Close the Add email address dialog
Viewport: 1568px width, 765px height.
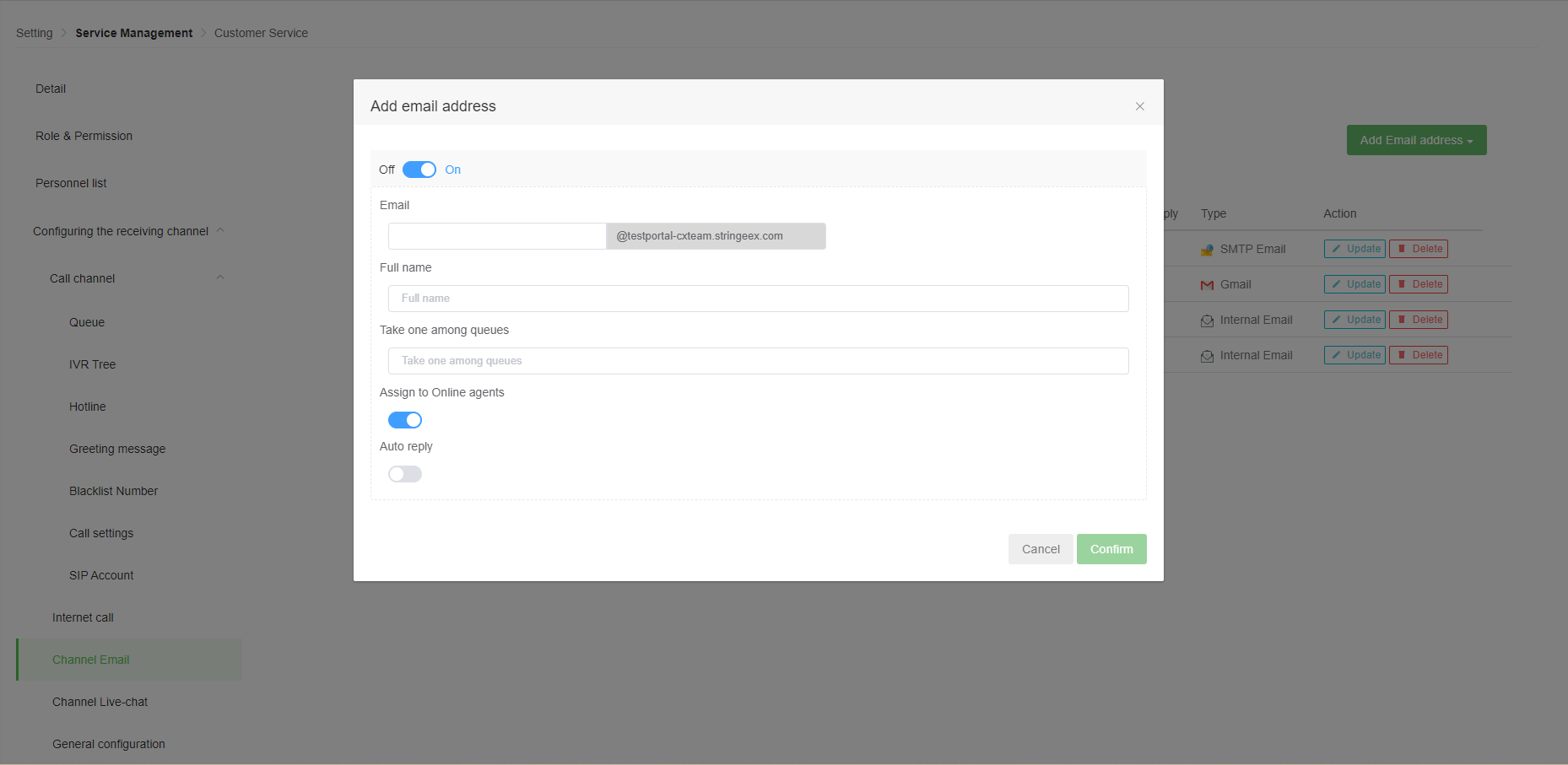coord(1139,106)
